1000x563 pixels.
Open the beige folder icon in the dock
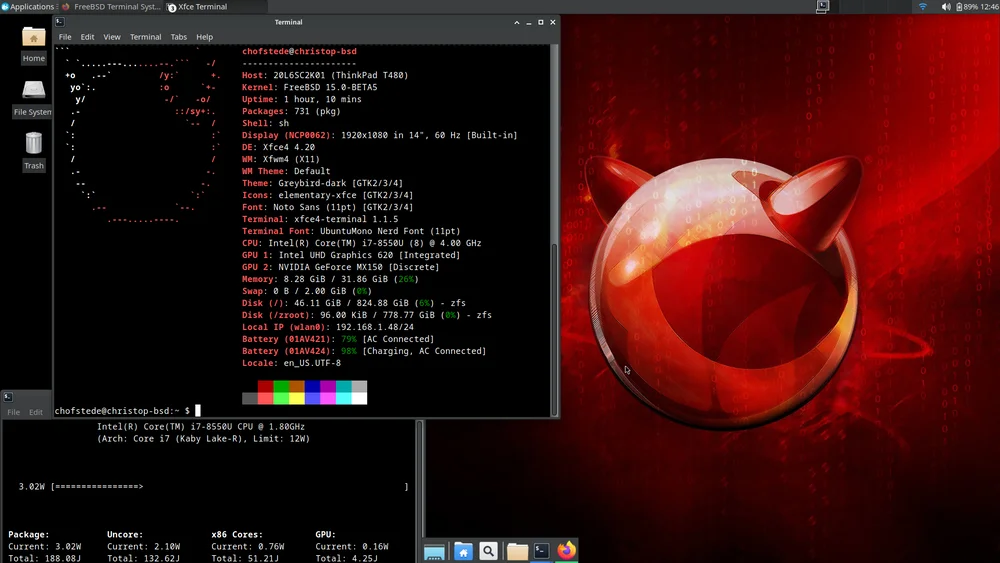(517, 552)
